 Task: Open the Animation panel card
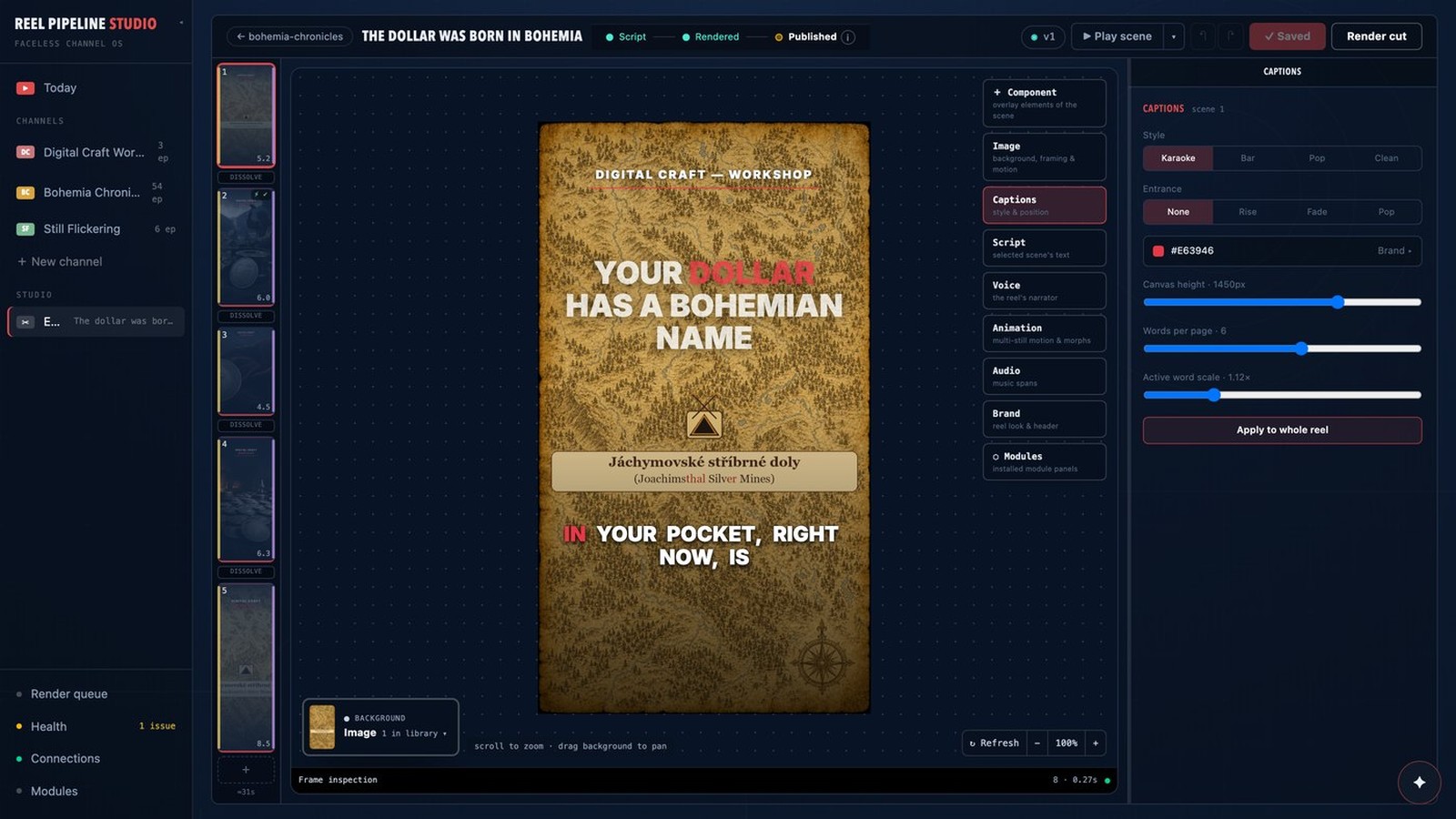[1044, 333]
